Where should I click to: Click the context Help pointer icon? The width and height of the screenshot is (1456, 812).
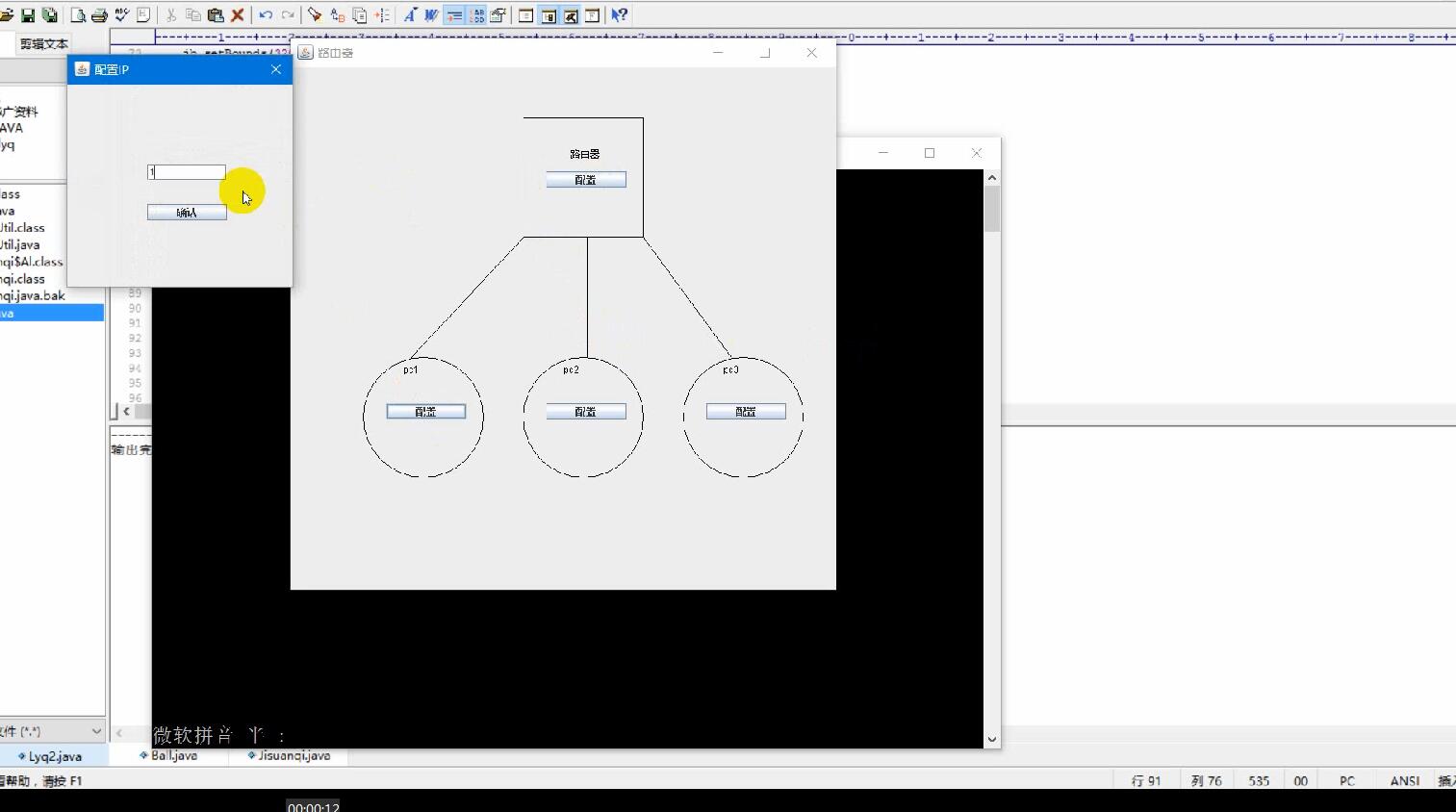tap(620, 15)
